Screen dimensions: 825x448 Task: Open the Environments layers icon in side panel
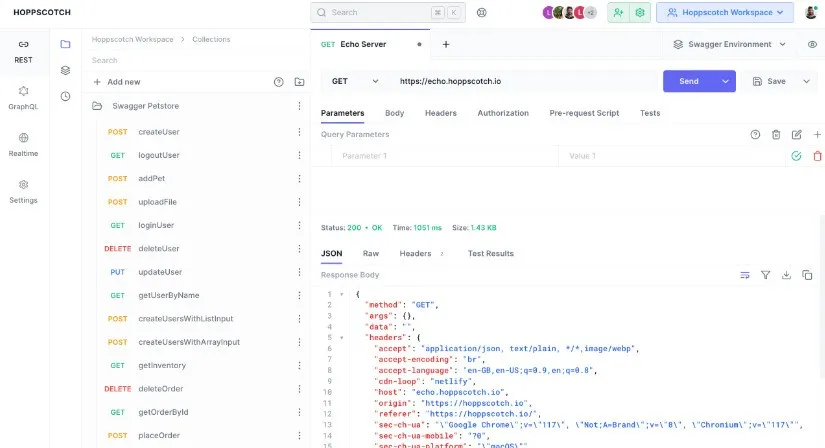pos(65,70)
